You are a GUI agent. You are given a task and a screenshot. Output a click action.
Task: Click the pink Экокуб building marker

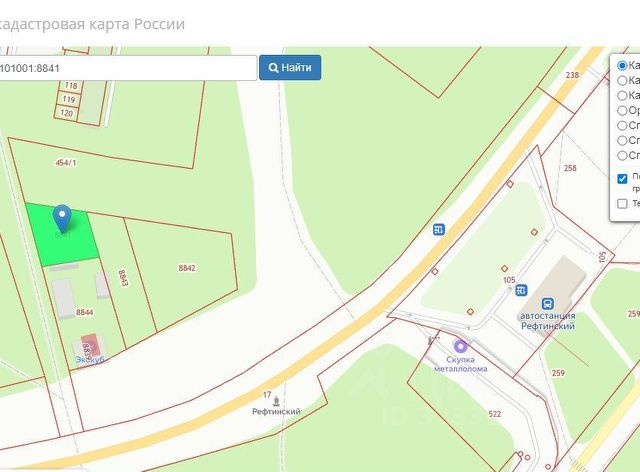tap(91, 345)
